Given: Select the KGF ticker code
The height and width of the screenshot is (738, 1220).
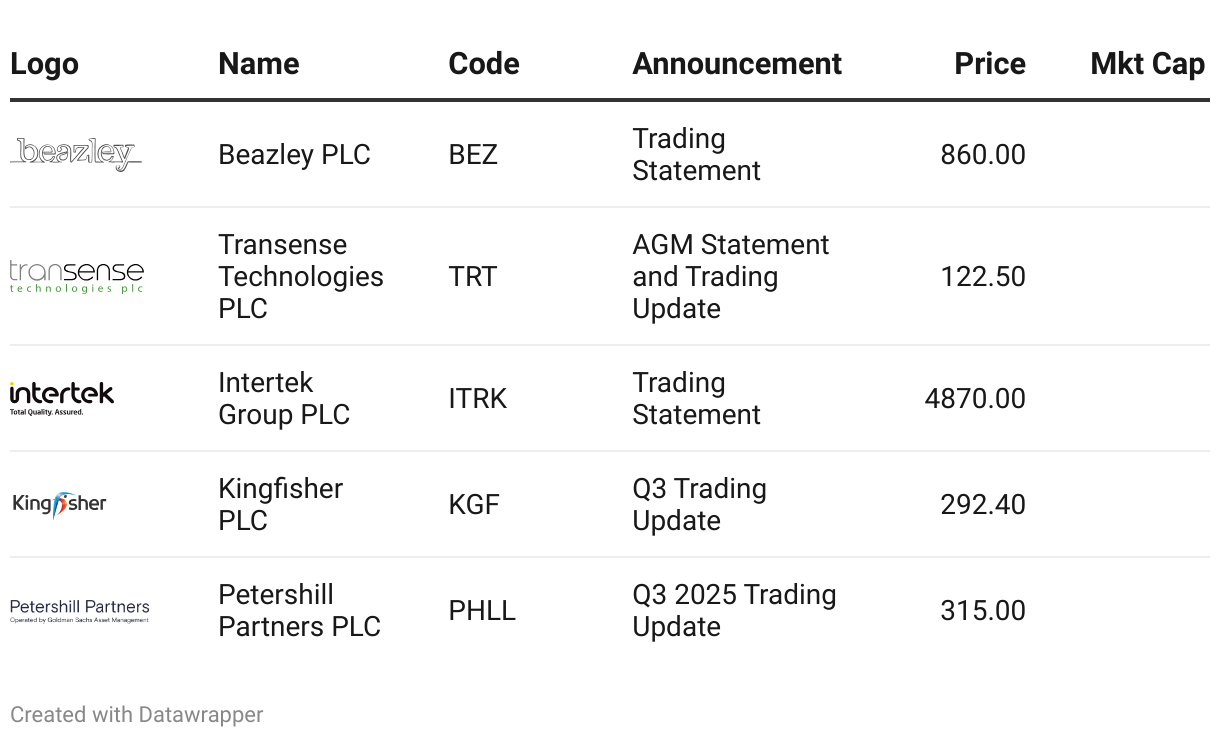Looking at the screenshot, I should tap(474, 505).
